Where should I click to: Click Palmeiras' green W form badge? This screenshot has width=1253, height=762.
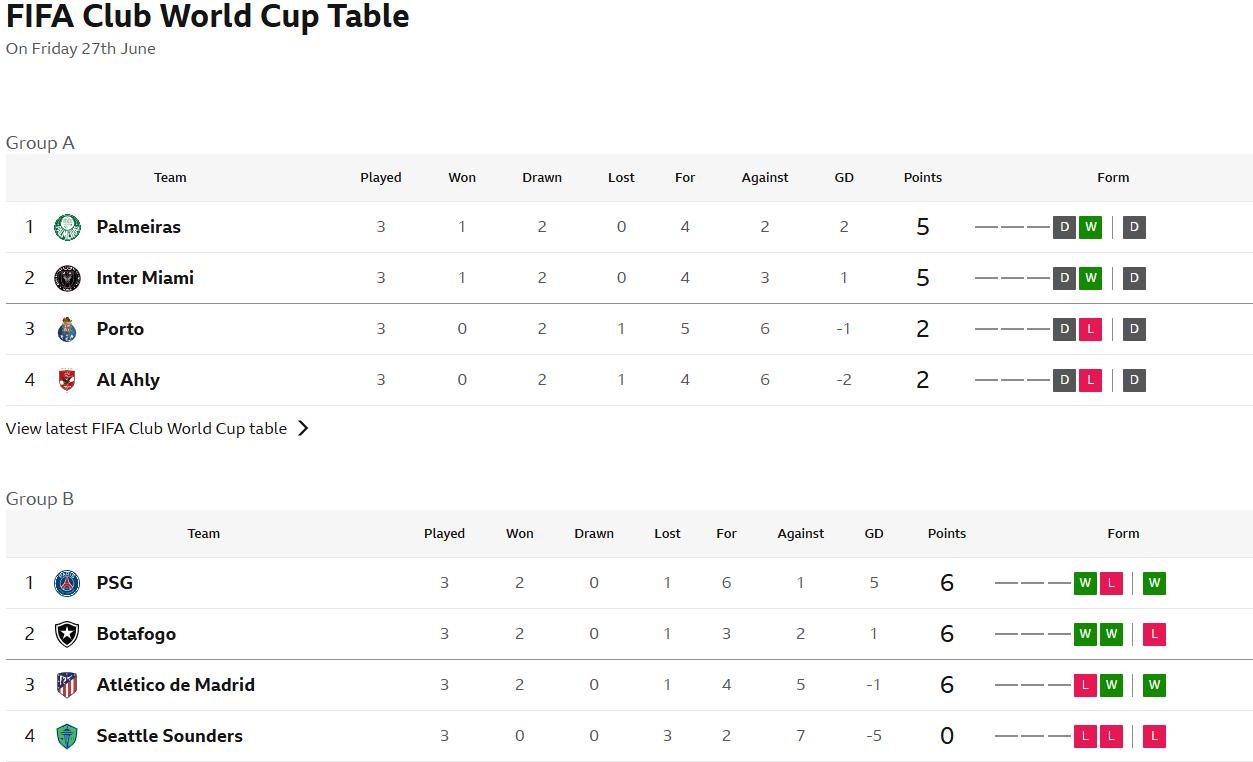tap(1090, 227)
